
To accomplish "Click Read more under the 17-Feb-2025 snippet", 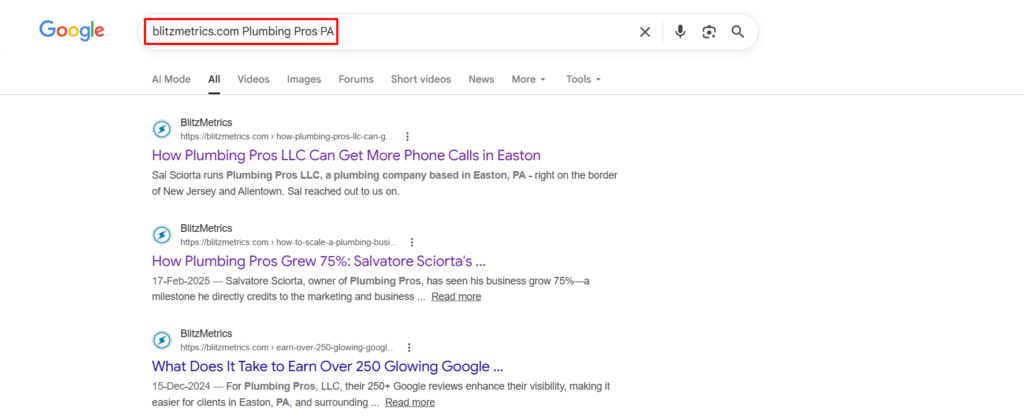I will point(456,297).
